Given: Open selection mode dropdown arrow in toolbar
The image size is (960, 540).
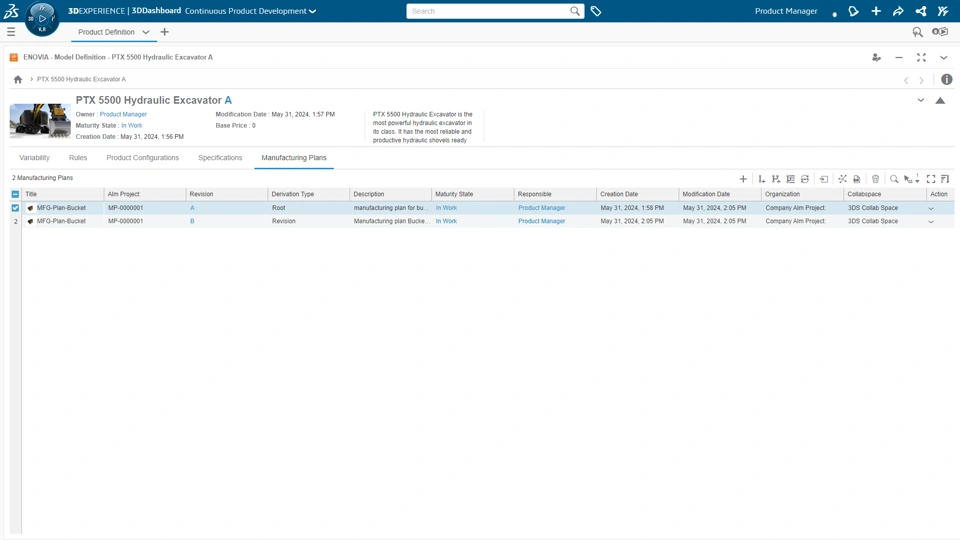Looking at the screenshot, I should (x=917, y=180).
